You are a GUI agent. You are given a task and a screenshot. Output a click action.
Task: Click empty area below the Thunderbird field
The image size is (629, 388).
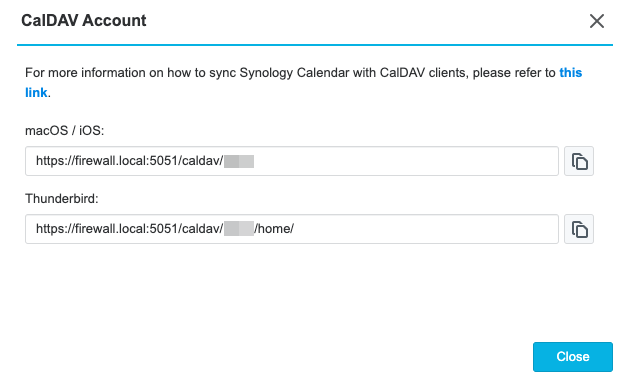(292, 293)
